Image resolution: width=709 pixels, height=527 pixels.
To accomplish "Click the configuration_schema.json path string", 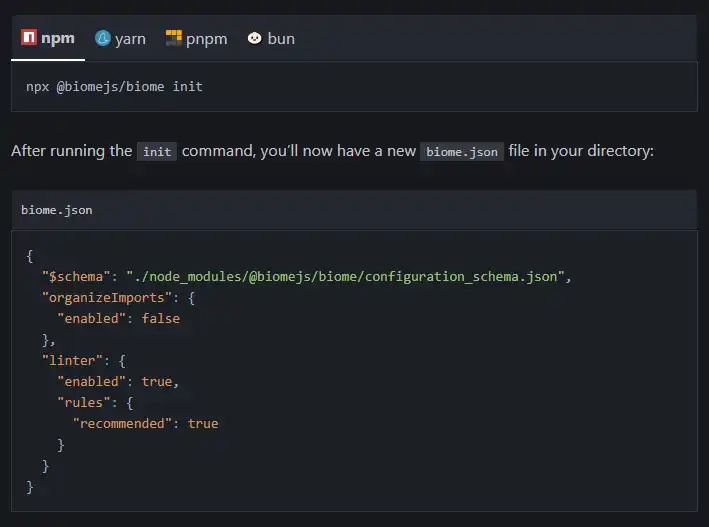I will (x=345, y=276).
